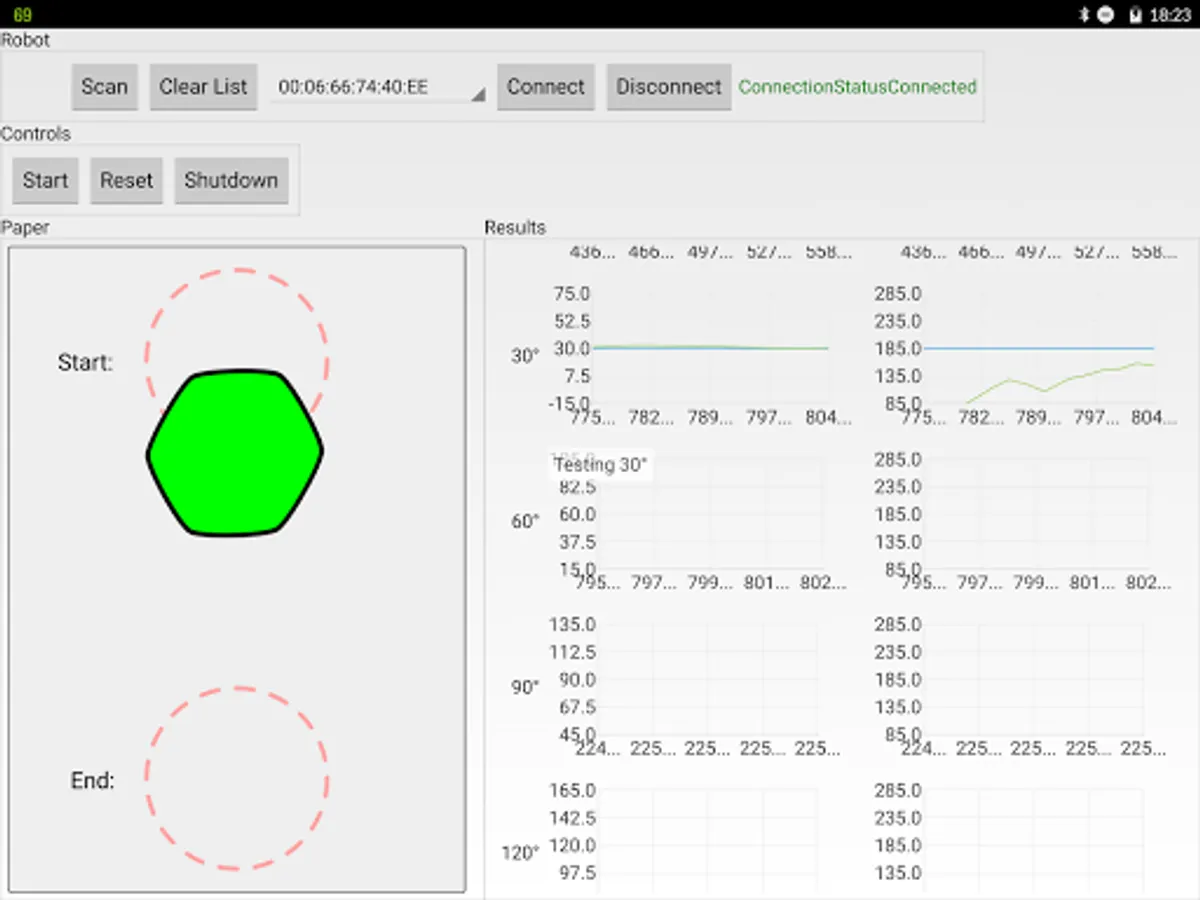Click the Paper section label
This screenshot has height=900, width=1200.
coord(25,228)
